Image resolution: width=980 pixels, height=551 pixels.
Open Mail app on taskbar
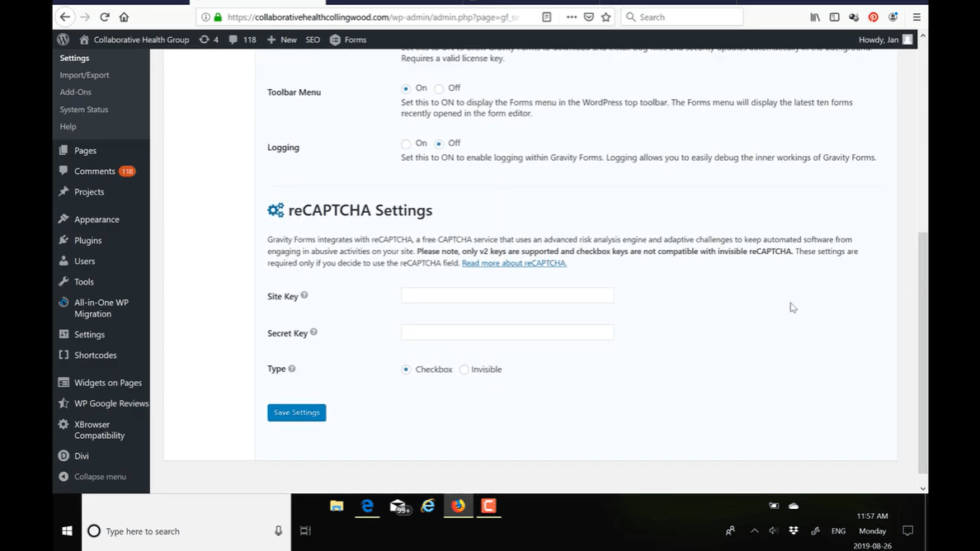point(398,506)
